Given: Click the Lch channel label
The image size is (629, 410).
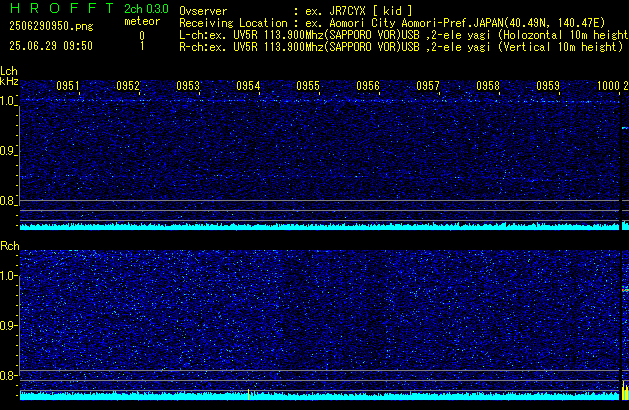Looking at the screenshot, I should pyautogui.click(x=9, y=71).
